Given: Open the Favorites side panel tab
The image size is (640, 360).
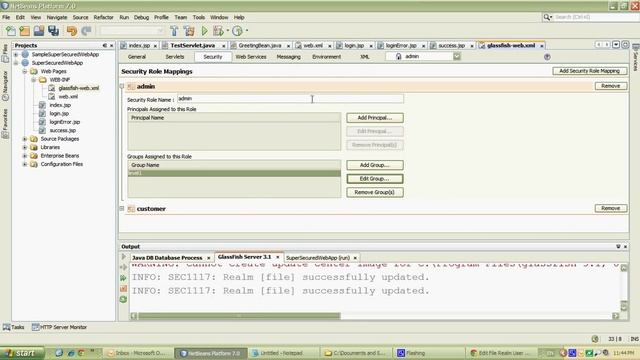Looking at the screenshot, I should coord(5,124).
